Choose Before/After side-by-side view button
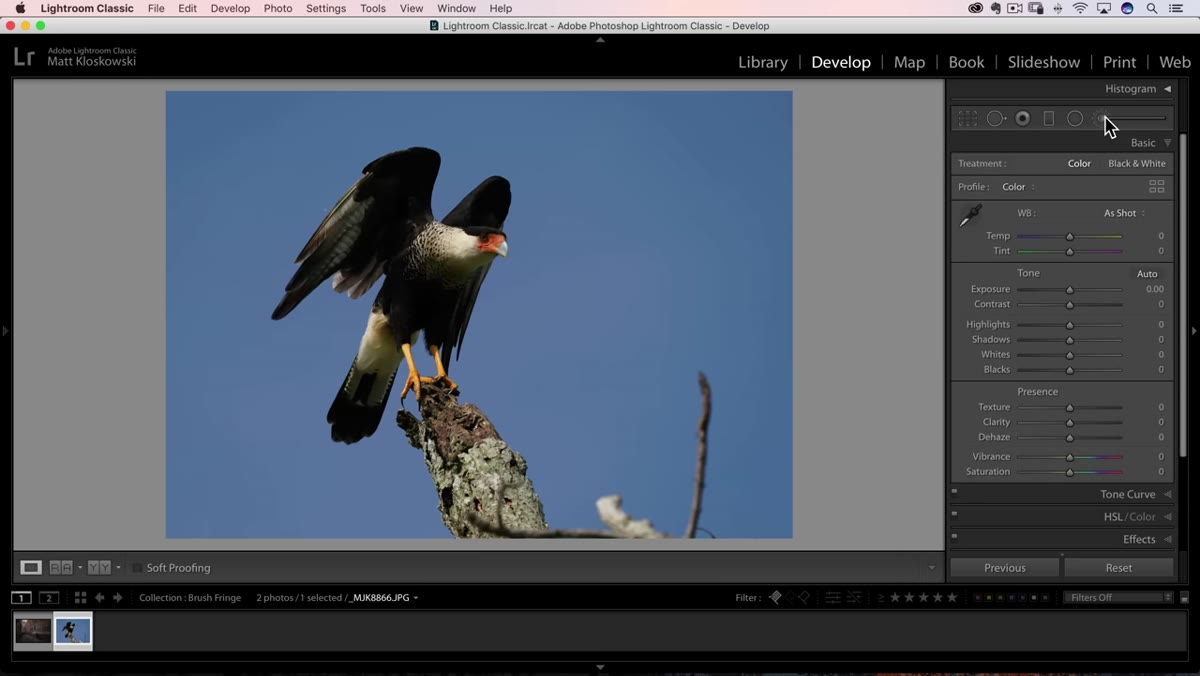The width and height of the screenshot is (1200, 676). 61,567
